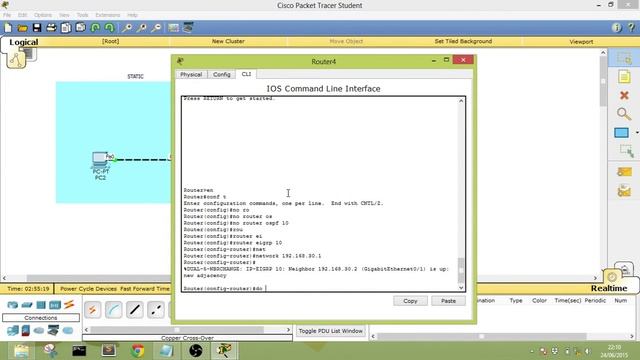Open the Edit menu
The width and height of the screenshot is (640, 360).
click(22, 15)
